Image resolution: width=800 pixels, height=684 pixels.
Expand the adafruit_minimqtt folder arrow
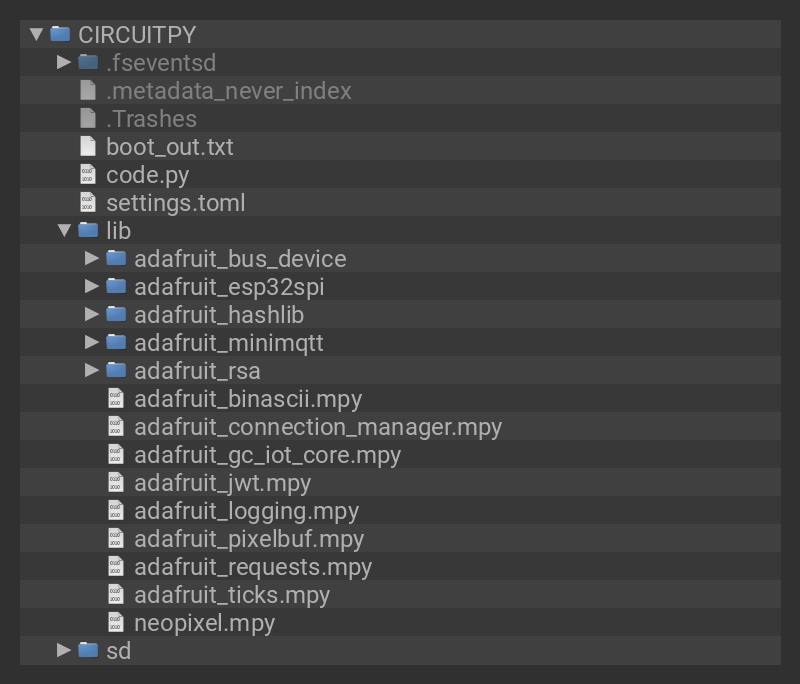tap(92, 342)
